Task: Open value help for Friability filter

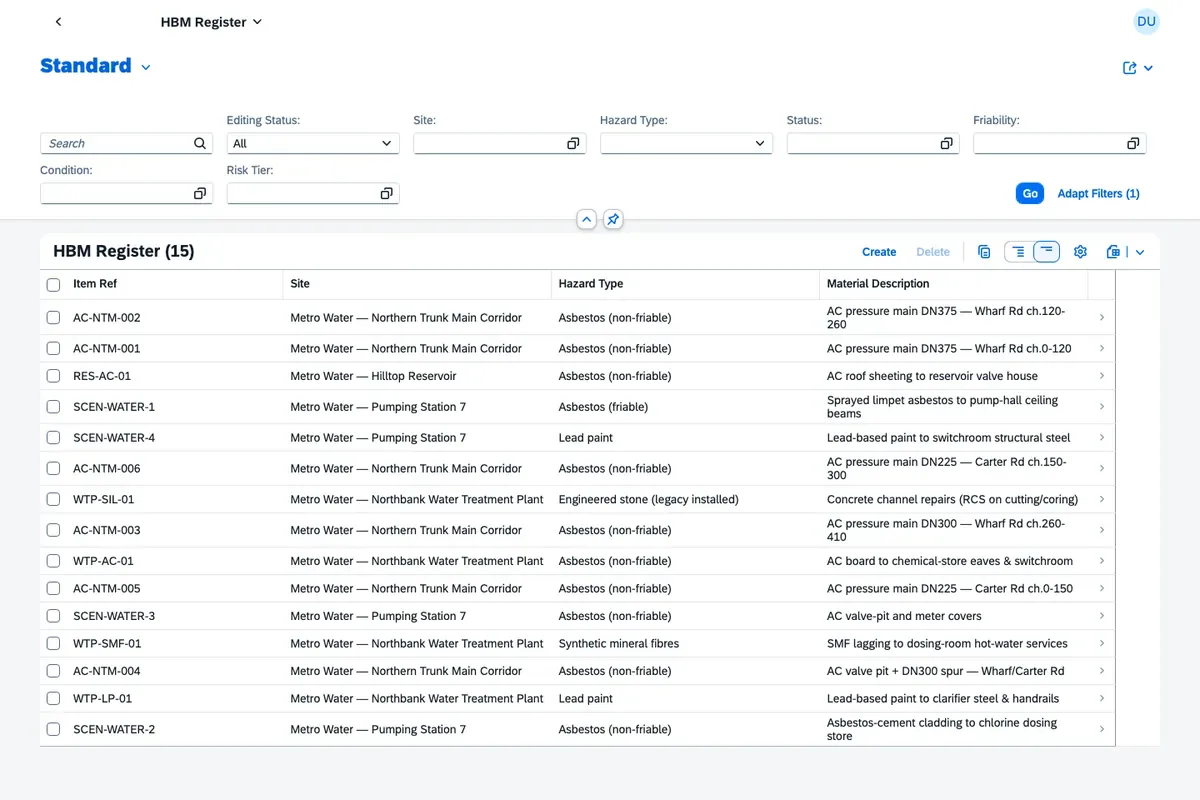Action: (1133, 143)
